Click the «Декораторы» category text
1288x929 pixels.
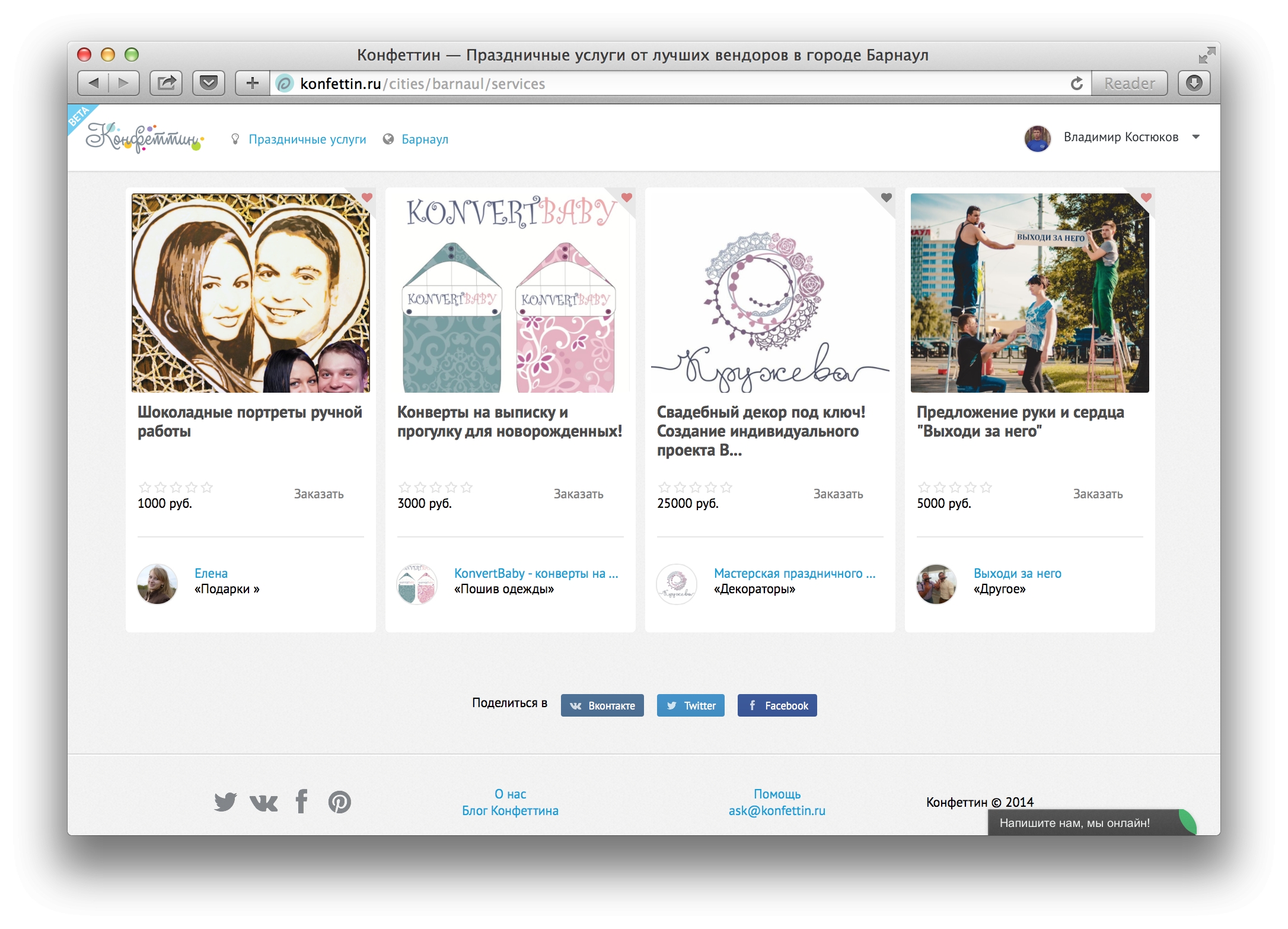[755, 589]
